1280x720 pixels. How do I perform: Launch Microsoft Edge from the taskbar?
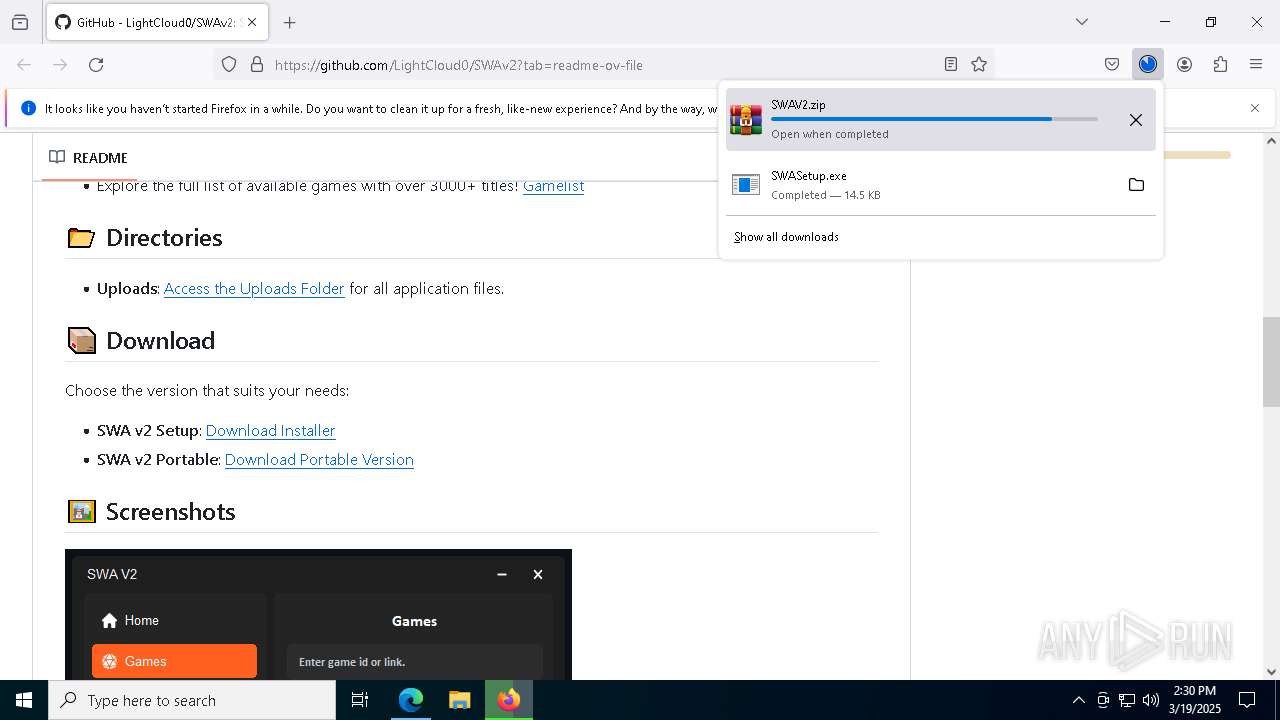[x=411, y=700]
